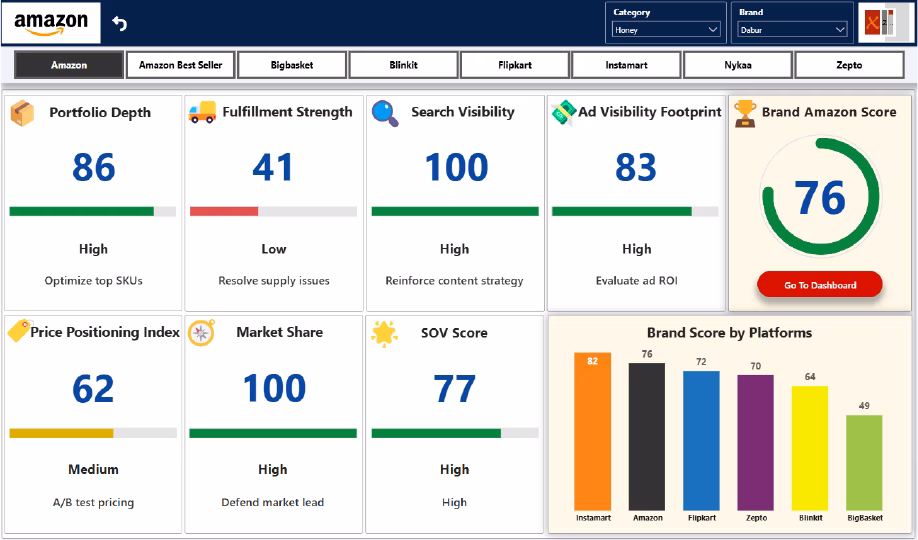Click the Ad Visibility value 83
918x540 pixels.
pyautogui.click(x=636, y=168)
